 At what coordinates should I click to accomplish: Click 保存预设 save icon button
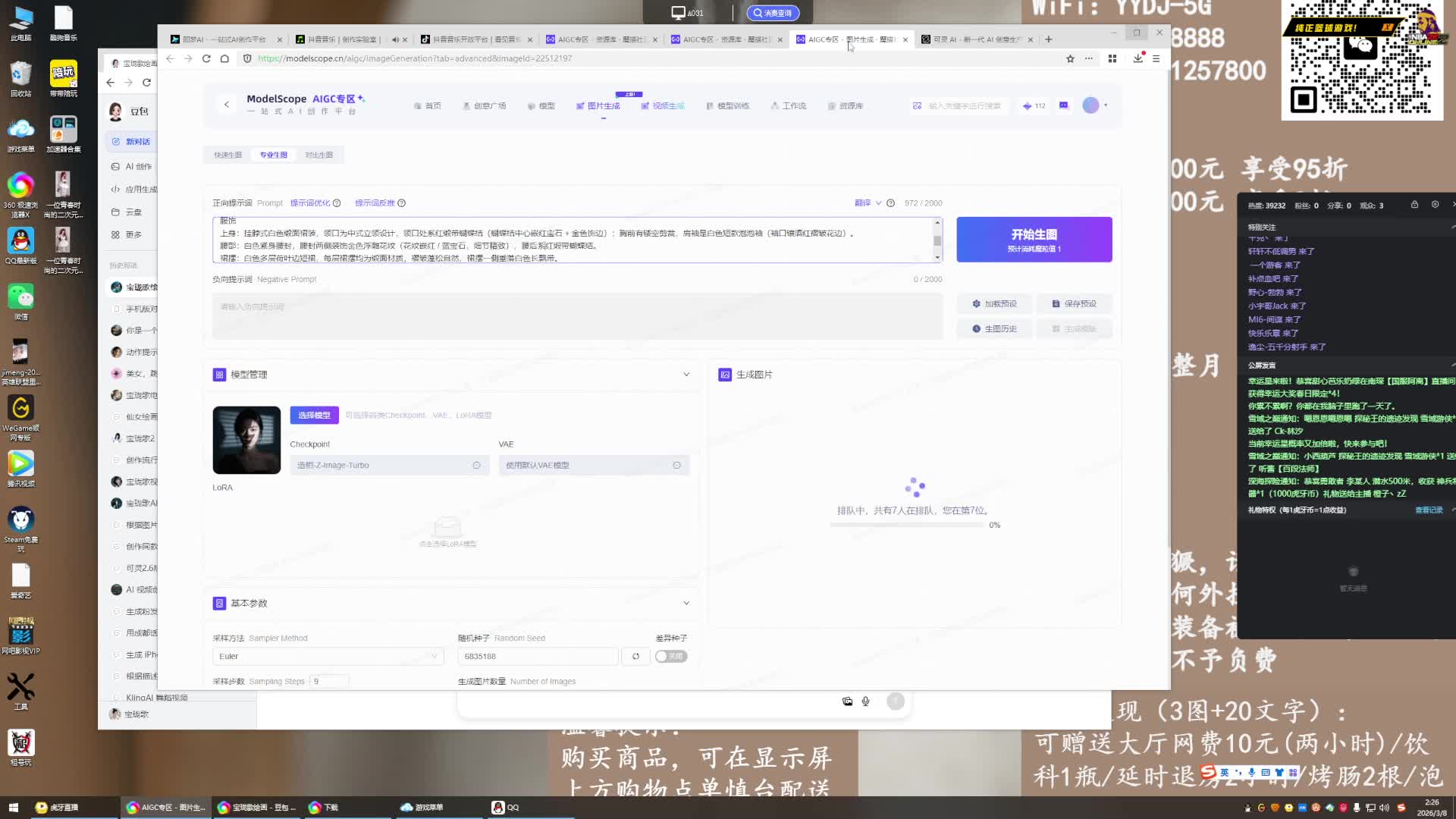[x=1074, y=303]
